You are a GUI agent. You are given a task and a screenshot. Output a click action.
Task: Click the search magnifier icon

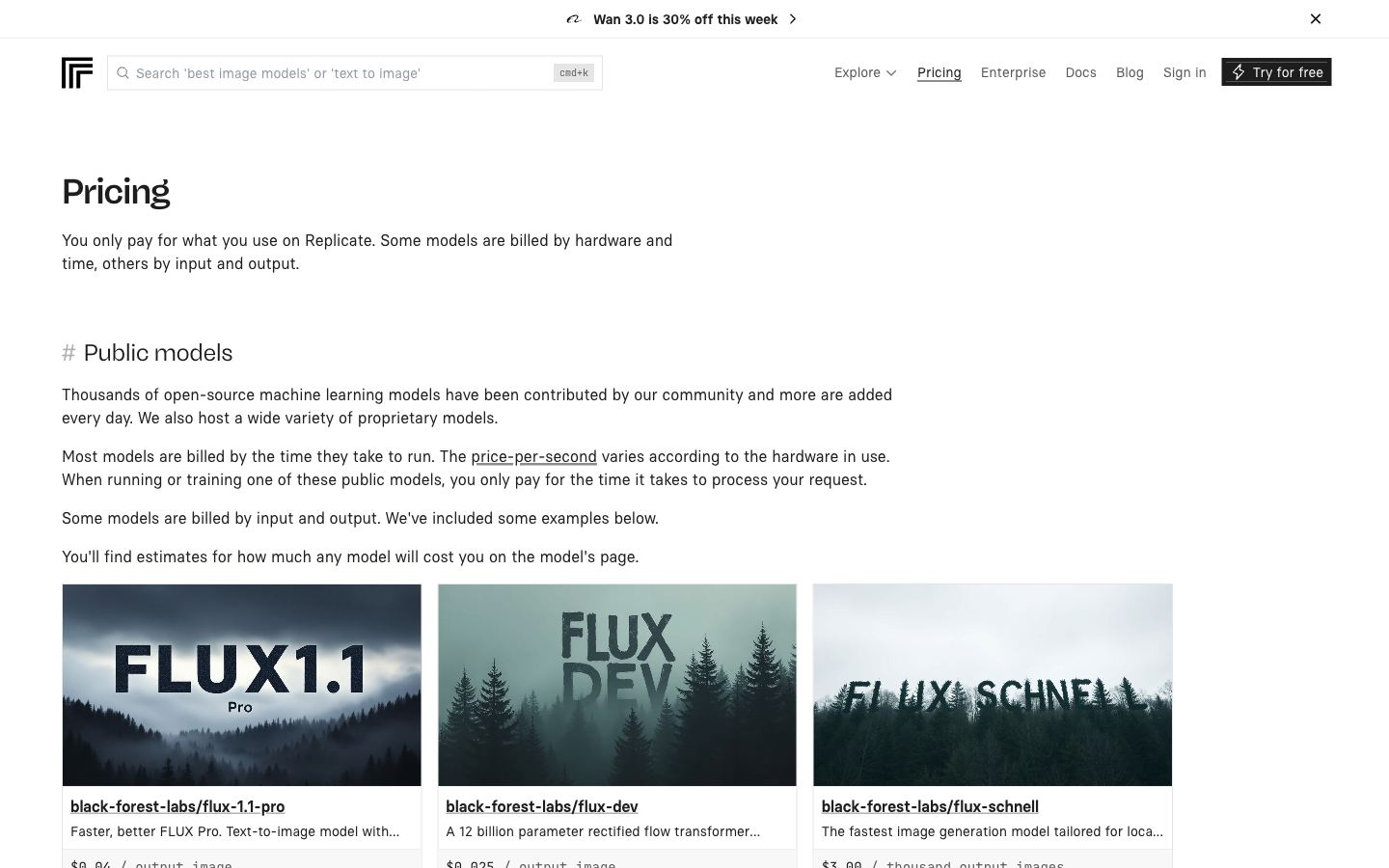coord(123,73)
